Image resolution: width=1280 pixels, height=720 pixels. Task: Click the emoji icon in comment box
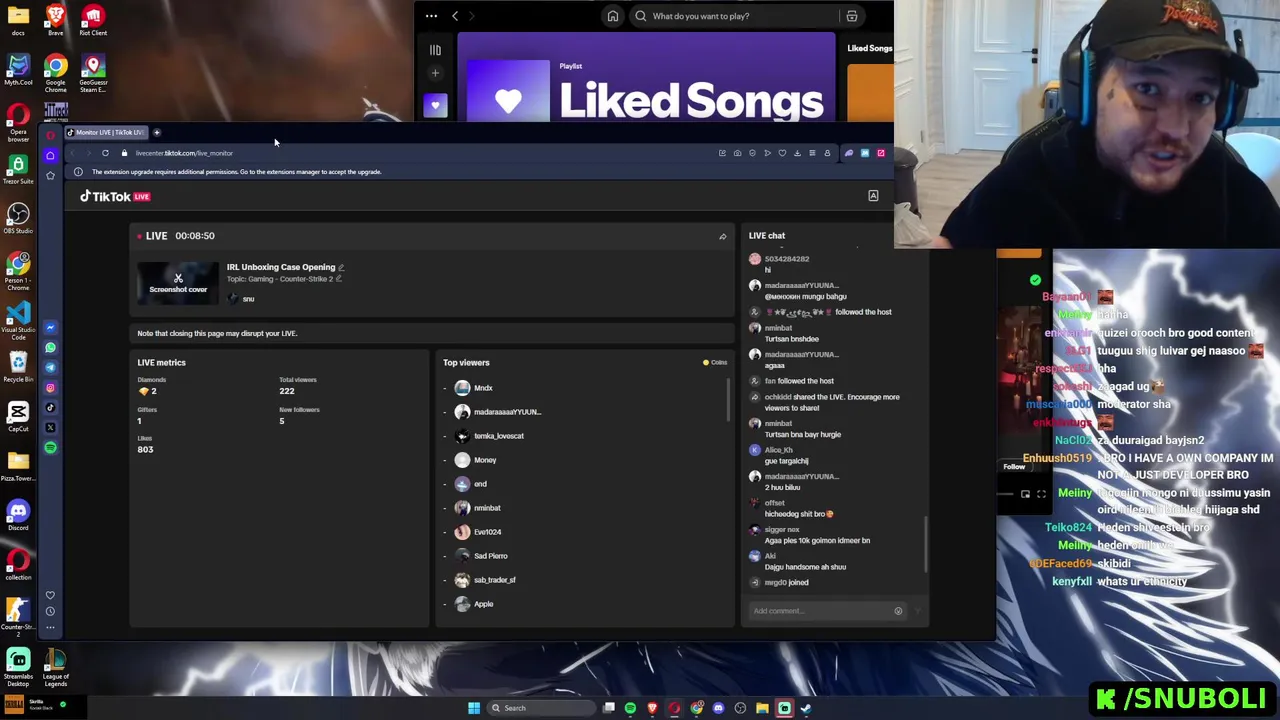tap(898, 611)
